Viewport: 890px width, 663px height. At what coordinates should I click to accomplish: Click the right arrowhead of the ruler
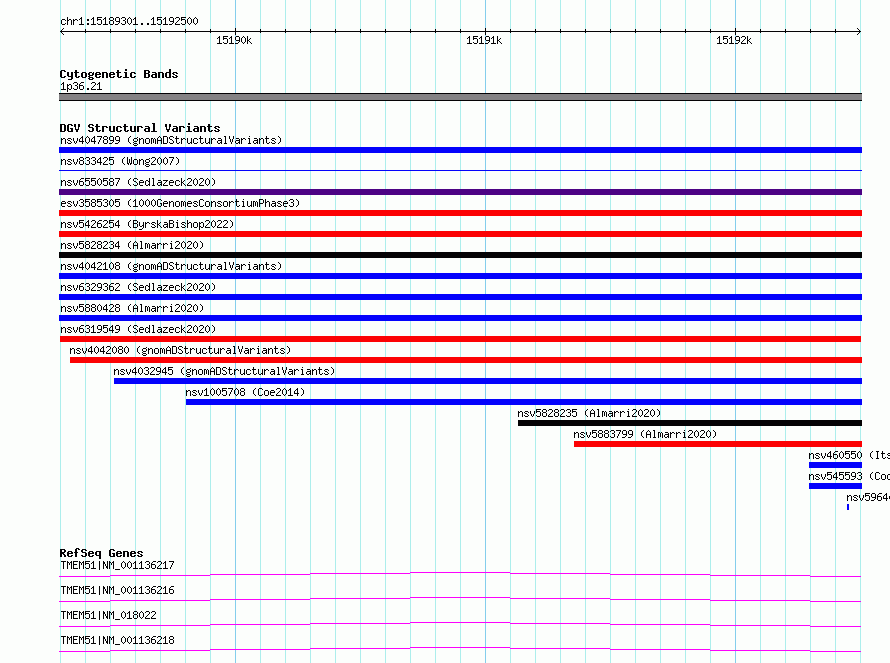859,32
